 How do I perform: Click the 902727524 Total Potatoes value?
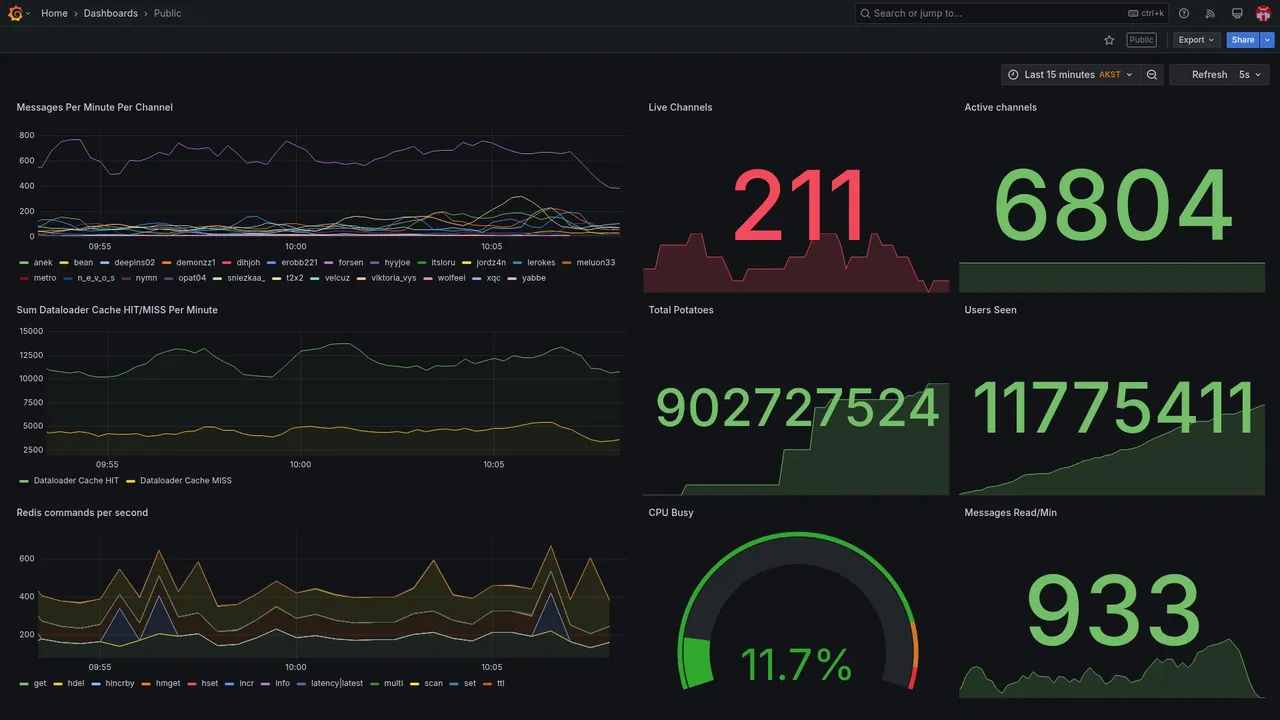point(797,408)
